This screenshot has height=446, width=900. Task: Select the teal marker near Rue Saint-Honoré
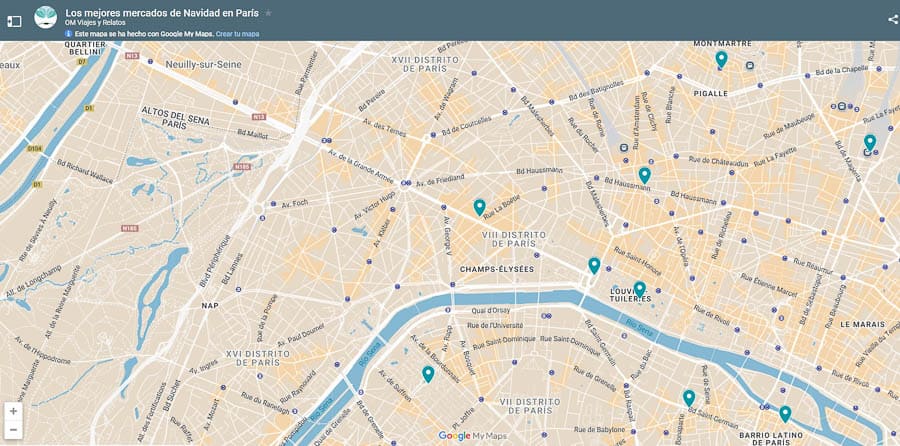594,265
